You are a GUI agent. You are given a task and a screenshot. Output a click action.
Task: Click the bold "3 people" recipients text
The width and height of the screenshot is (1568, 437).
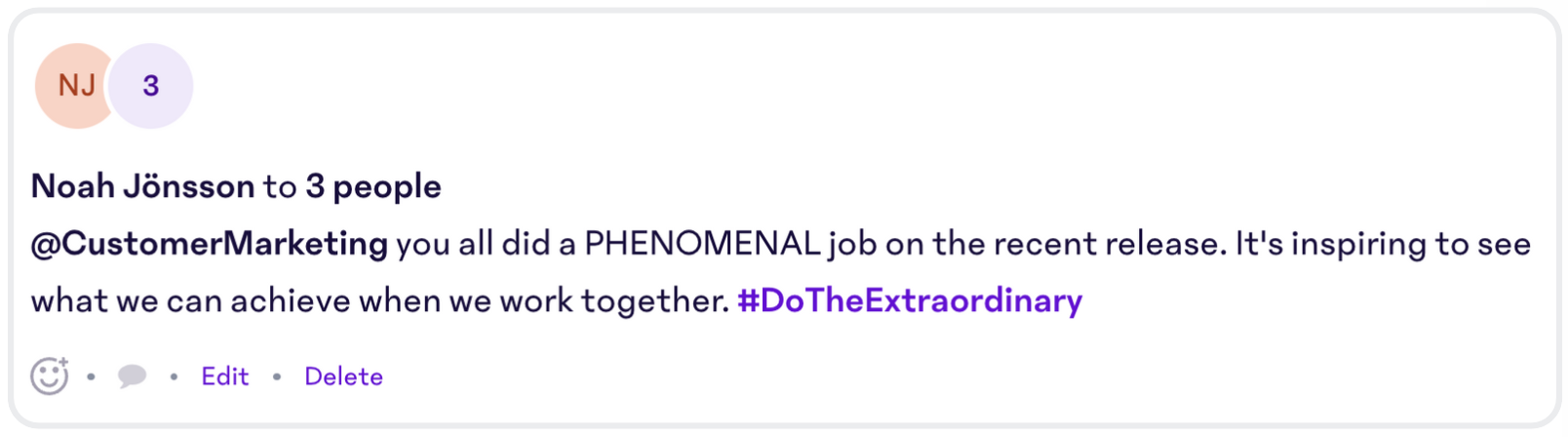[x=373, y=186]
